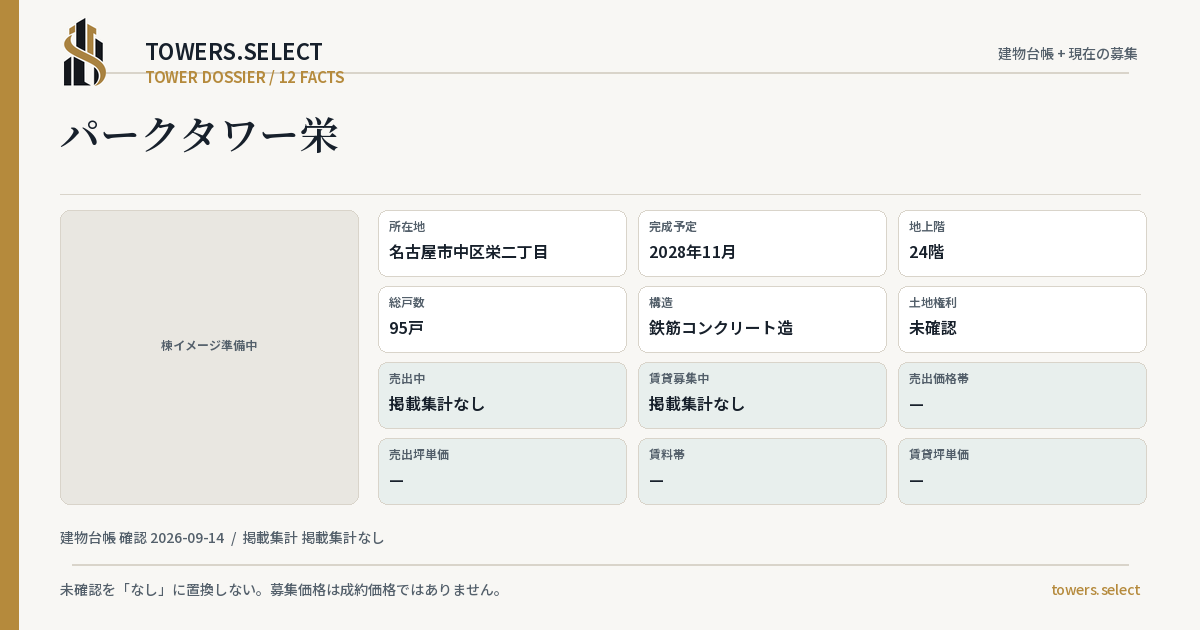
Task: Click the 棟イメージ準備中 image placeholder
Action: pos(209,357)
